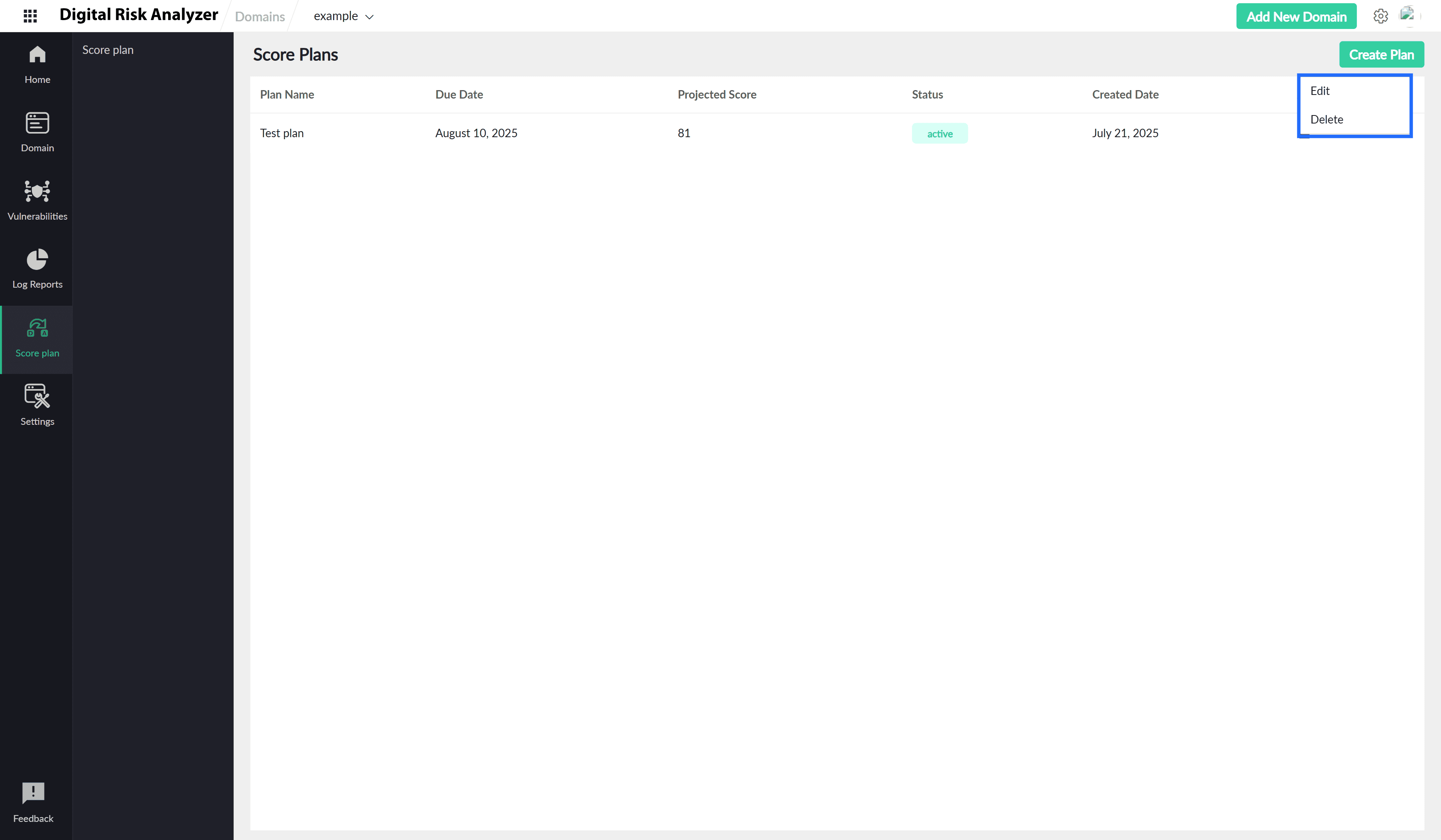Viewport: 1441px width, 840px height.
Task: Open the Domain sidebar icon
Action: (37, 123)
